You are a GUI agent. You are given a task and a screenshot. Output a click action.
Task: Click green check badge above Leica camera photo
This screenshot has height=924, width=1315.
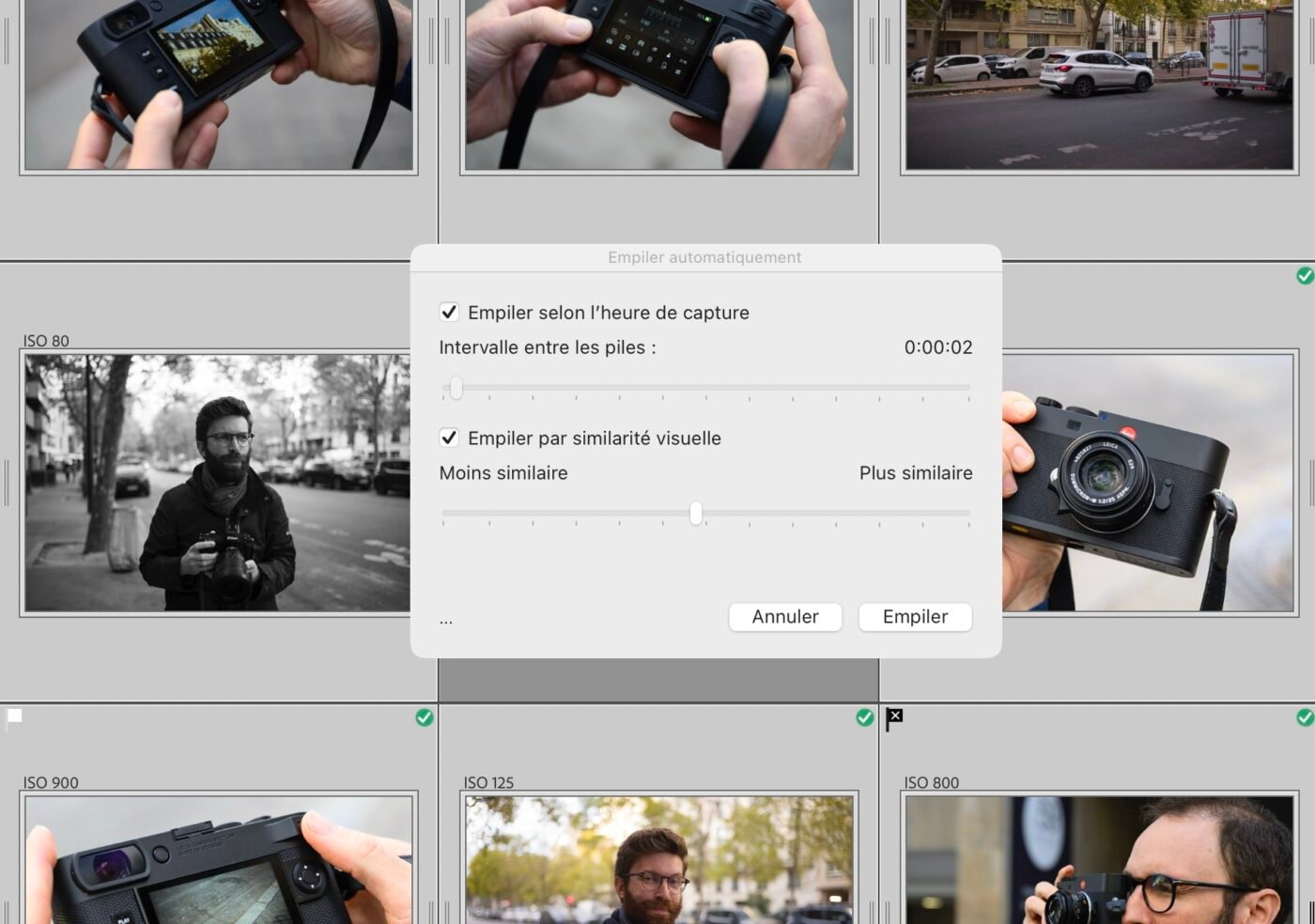click(1305, 275)
